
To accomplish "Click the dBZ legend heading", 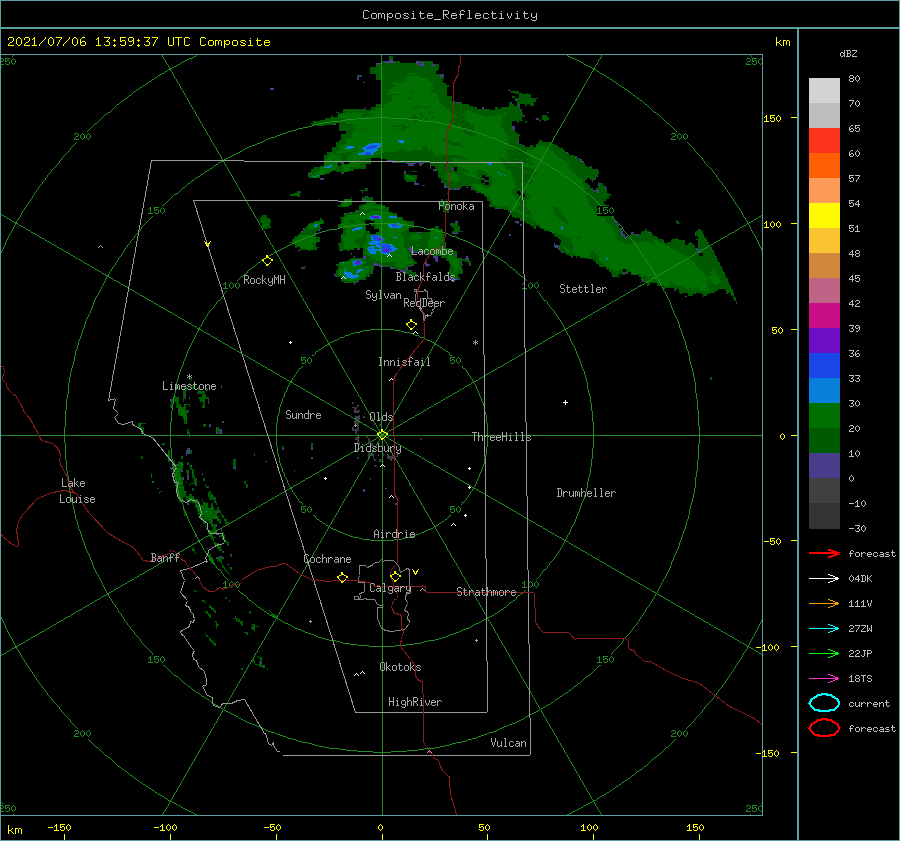I will [x=848, y=54].
